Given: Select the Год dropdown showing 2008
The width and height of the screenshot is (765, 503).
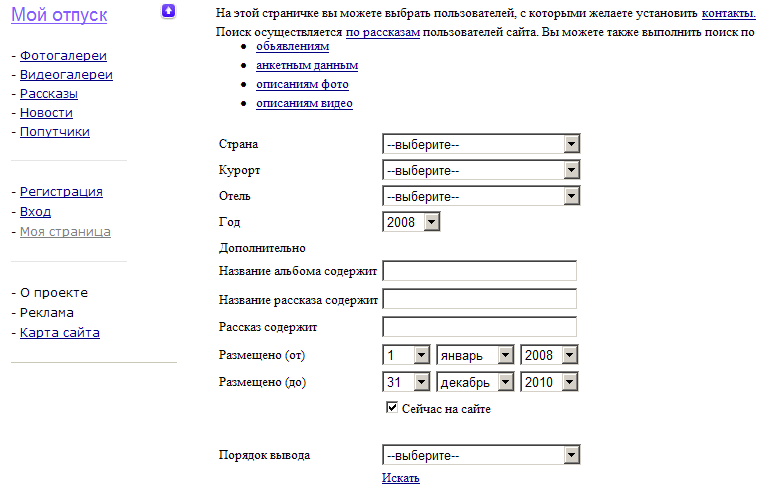Looking at the screenshot, I should coord(411,222).
